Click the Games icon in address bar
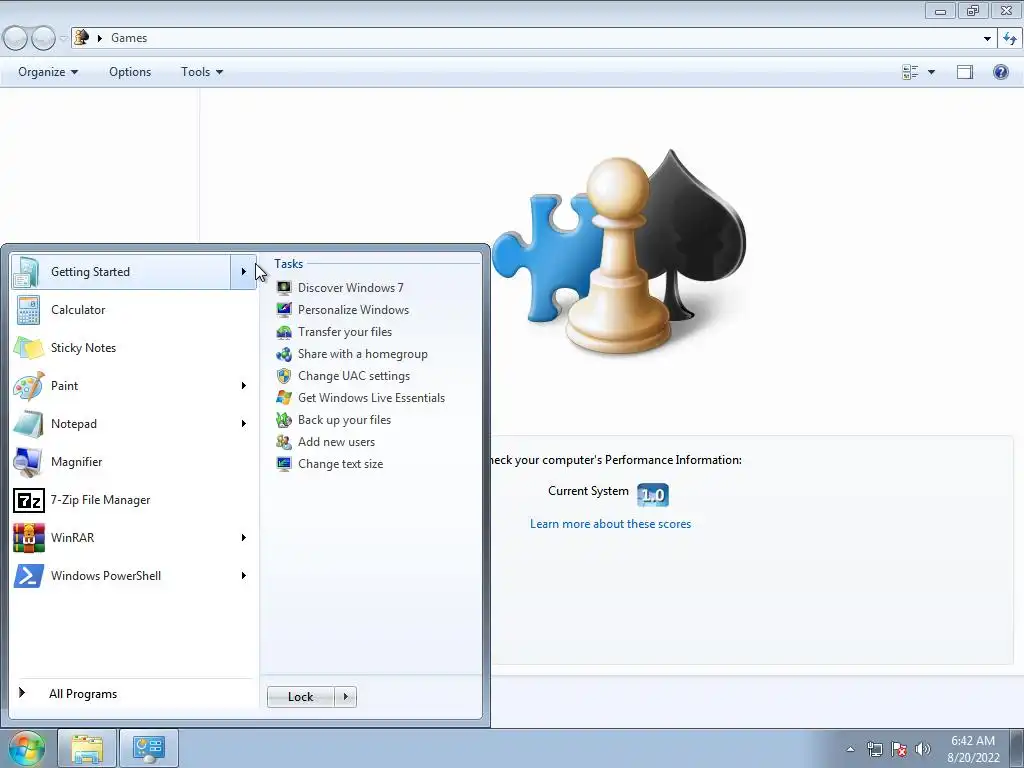 tap(82, 37)
